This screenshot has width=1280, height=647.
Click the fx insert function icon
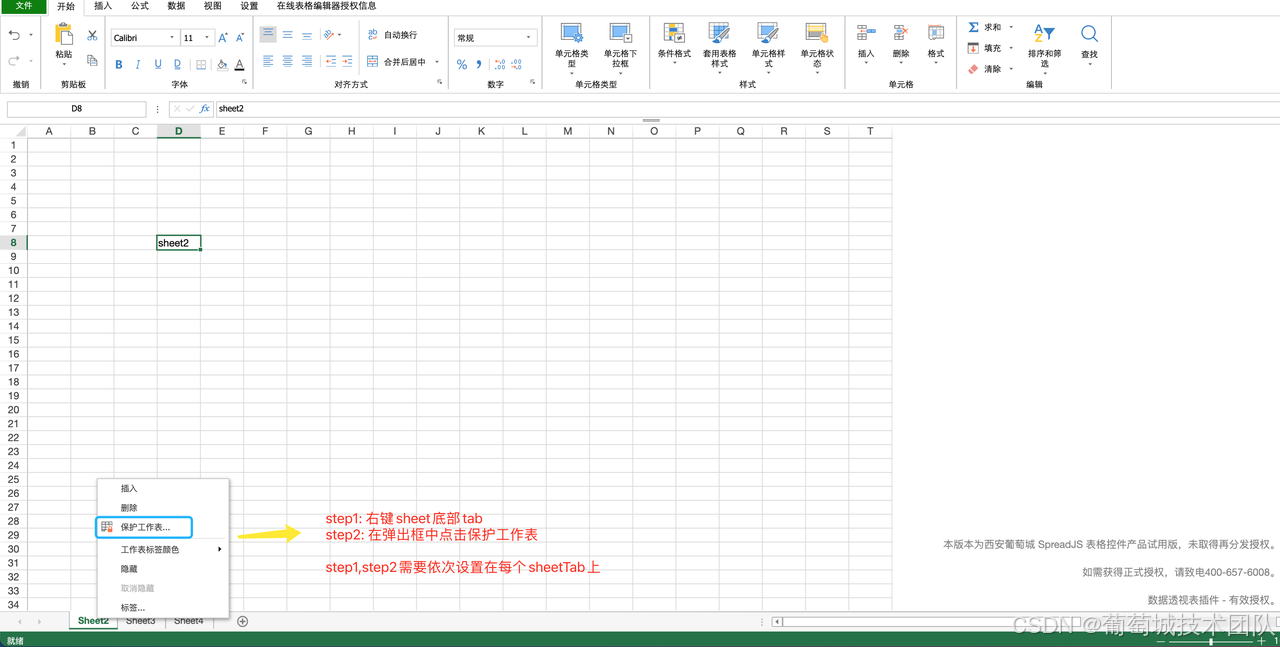[205, 109]
